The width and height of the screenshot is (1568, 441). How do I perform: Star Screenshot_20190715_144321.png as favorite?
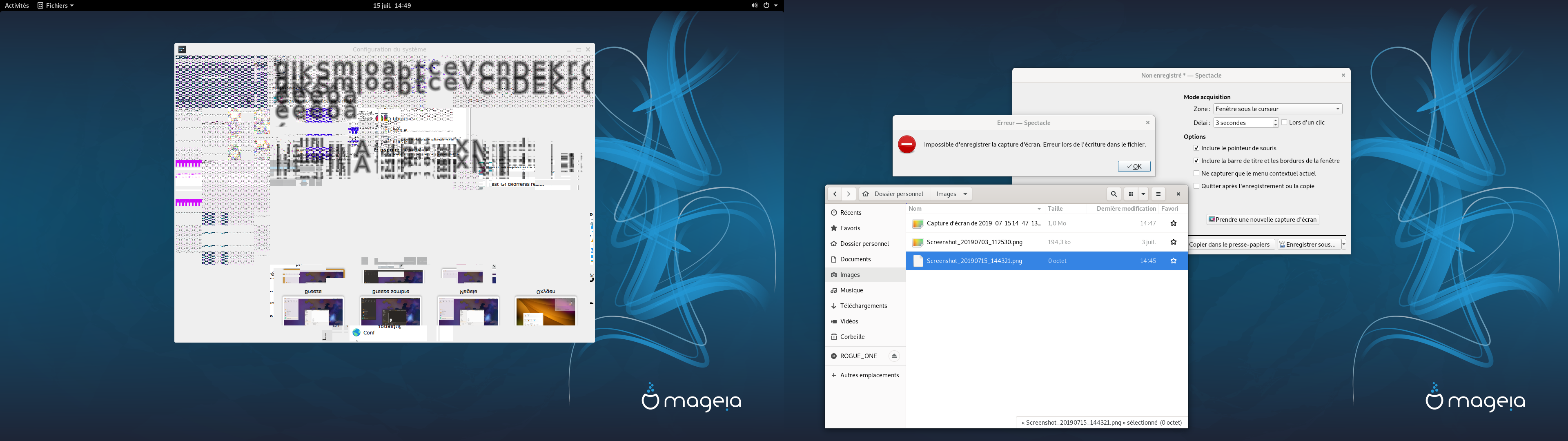click(x=1174, y=261)
